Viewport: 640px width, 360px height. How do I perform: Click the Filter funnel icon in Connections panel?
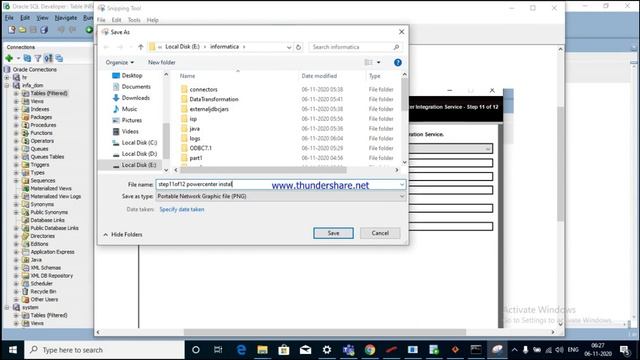(38, 58)
